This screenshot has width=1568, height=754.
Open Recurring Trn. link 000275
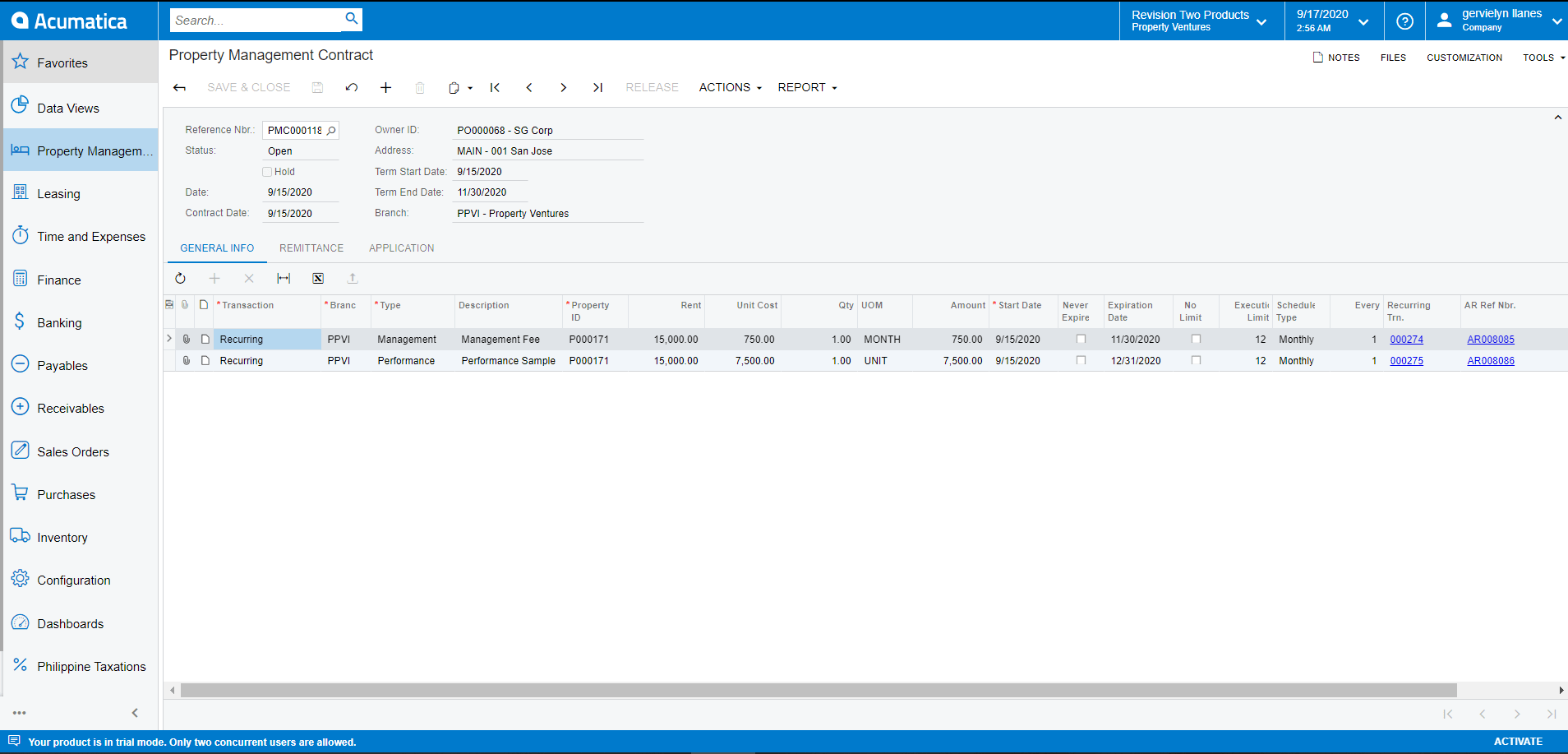1407,361
